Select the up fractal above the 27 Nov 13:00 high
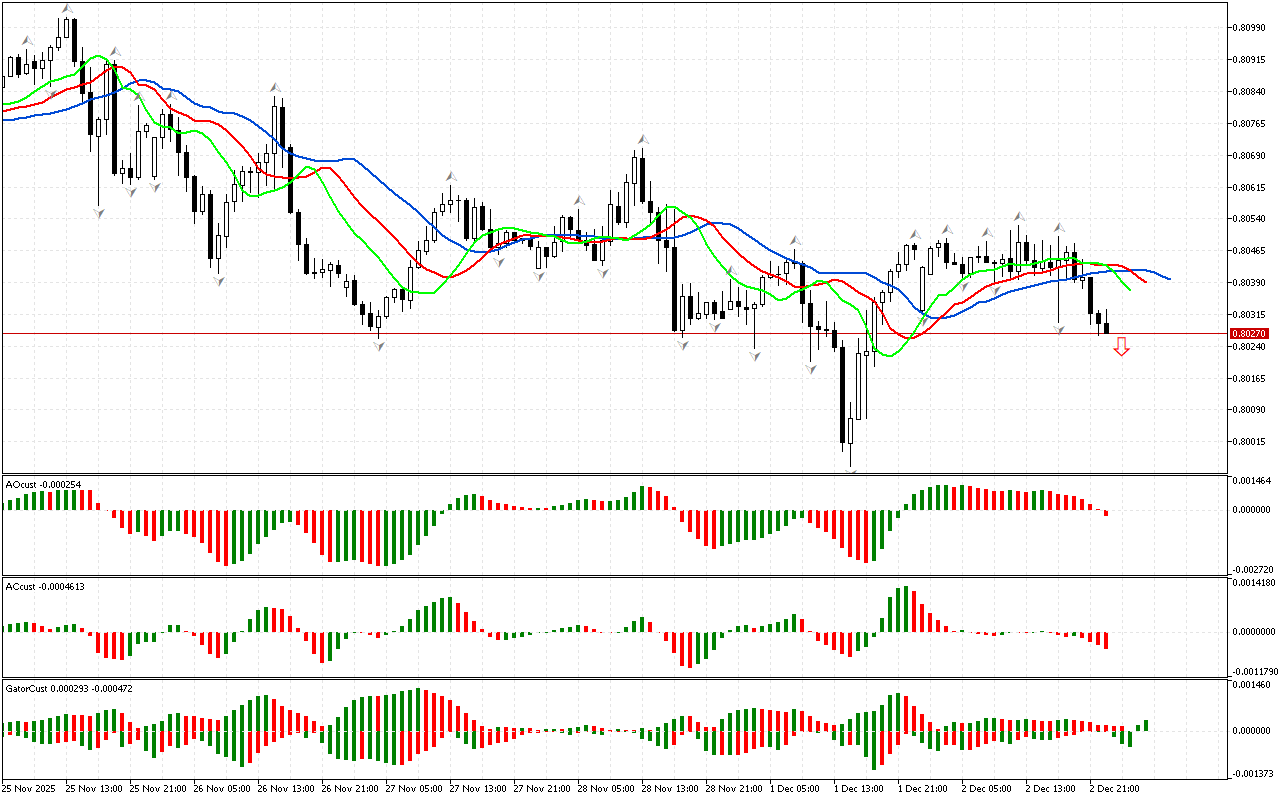Viewport: 1280px width, 800px height. (x=451, y=176)
